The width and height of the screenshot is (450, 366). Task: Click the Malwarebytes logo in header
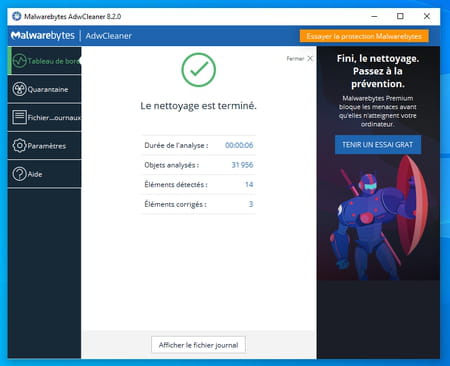[43, 35]
